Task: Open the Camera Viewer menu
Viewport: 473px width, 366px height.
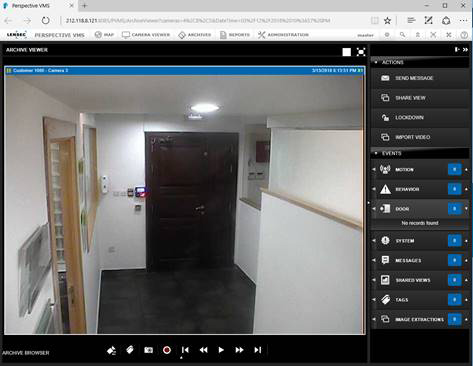Action: (146, 35)
